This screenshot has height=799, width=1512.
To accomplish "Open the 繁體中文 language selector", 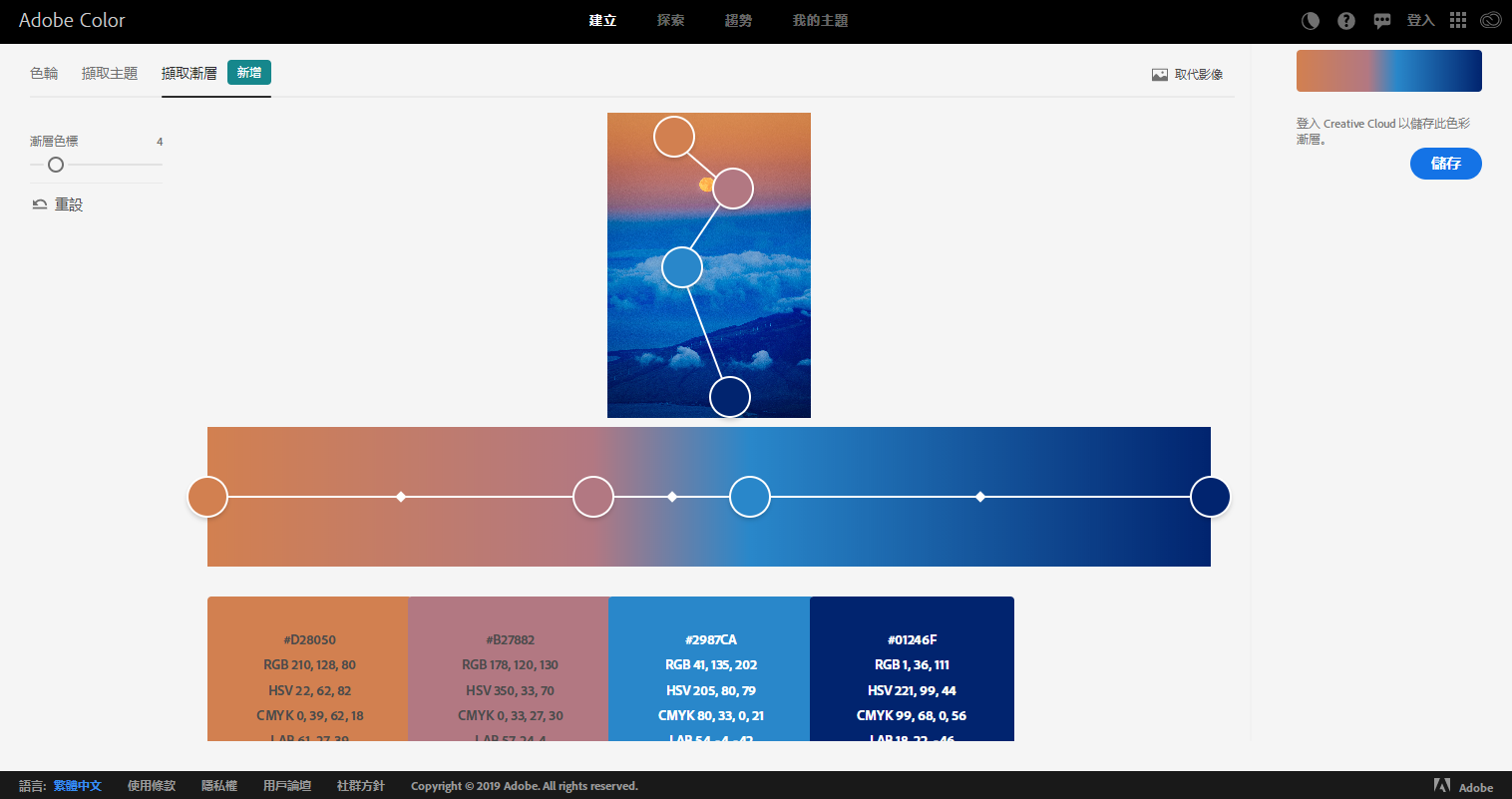I will [x=78, y=786].
